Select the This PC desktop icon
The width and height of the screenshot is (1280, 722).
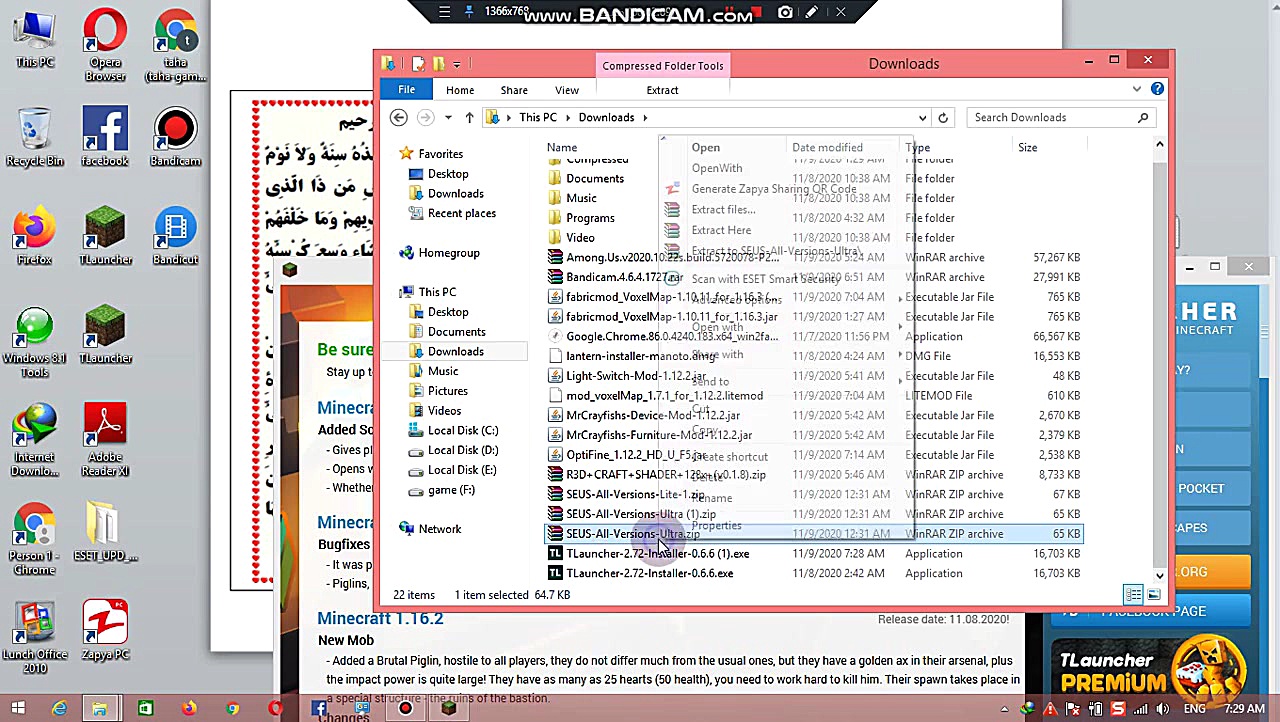click(x=34, y=40)
